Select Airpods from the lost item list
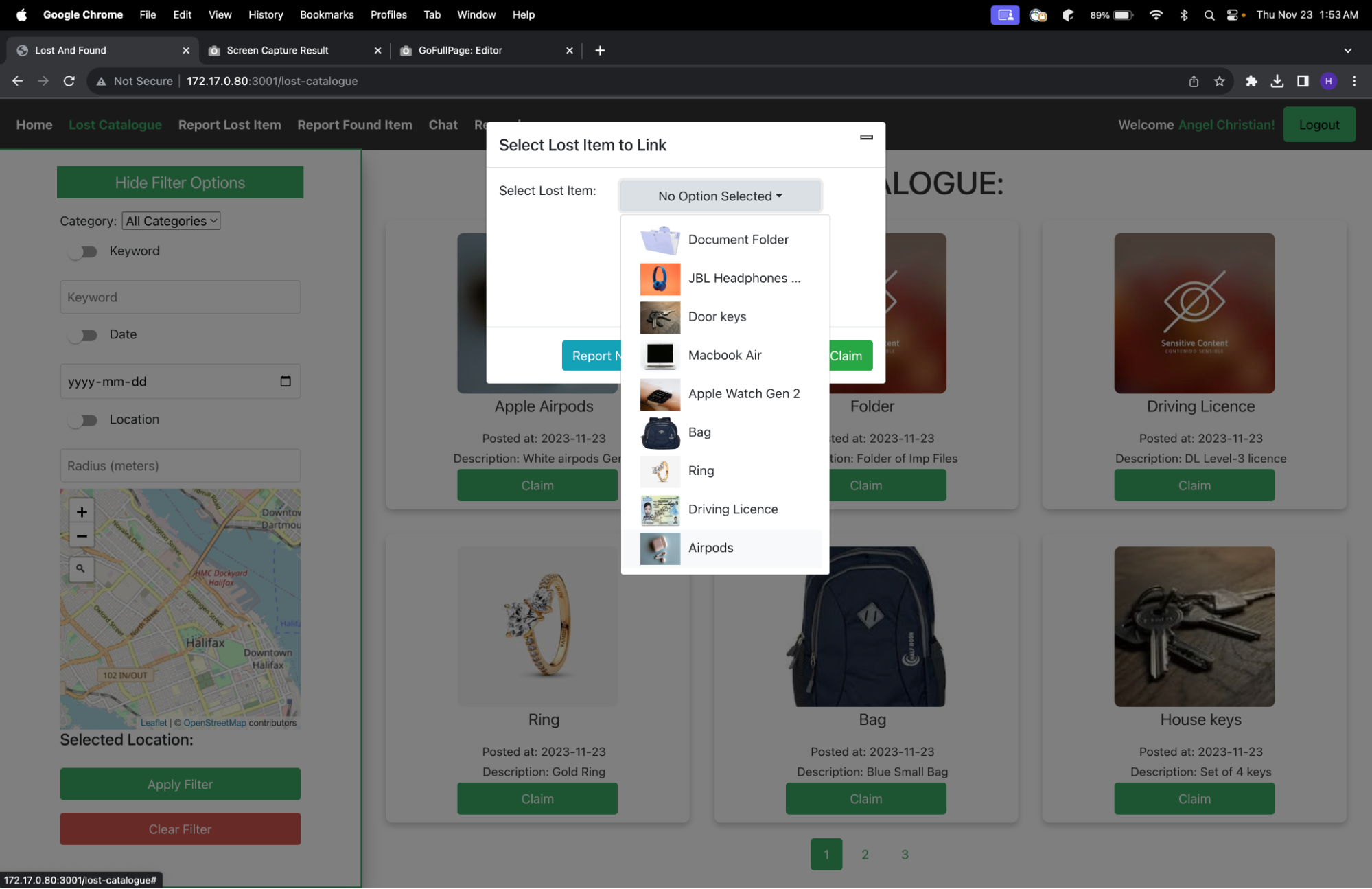This screenshot has width=1372, height=889. point(710,548)
